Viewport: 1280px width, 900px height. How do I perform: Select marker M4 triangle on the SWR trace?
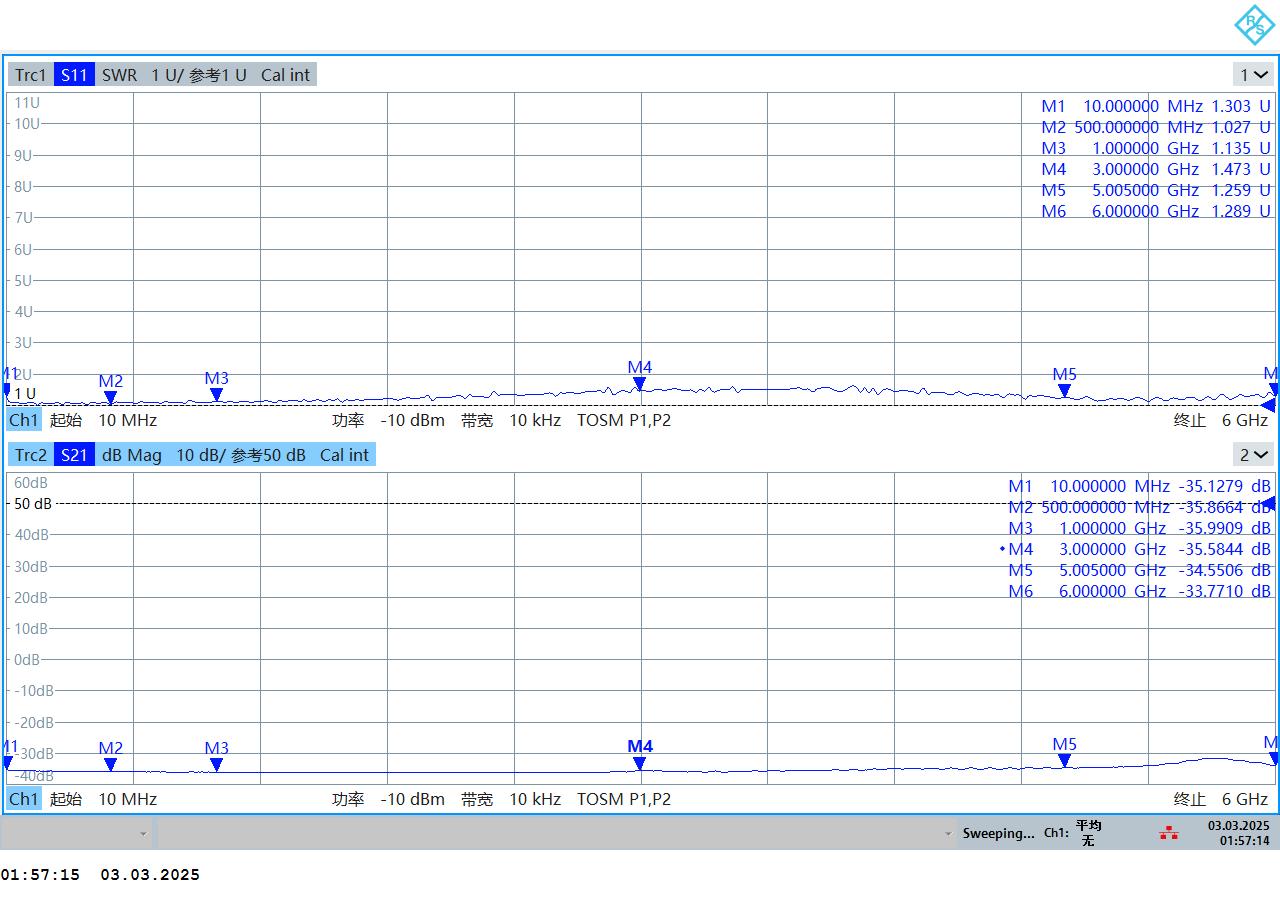coord(639,384)
